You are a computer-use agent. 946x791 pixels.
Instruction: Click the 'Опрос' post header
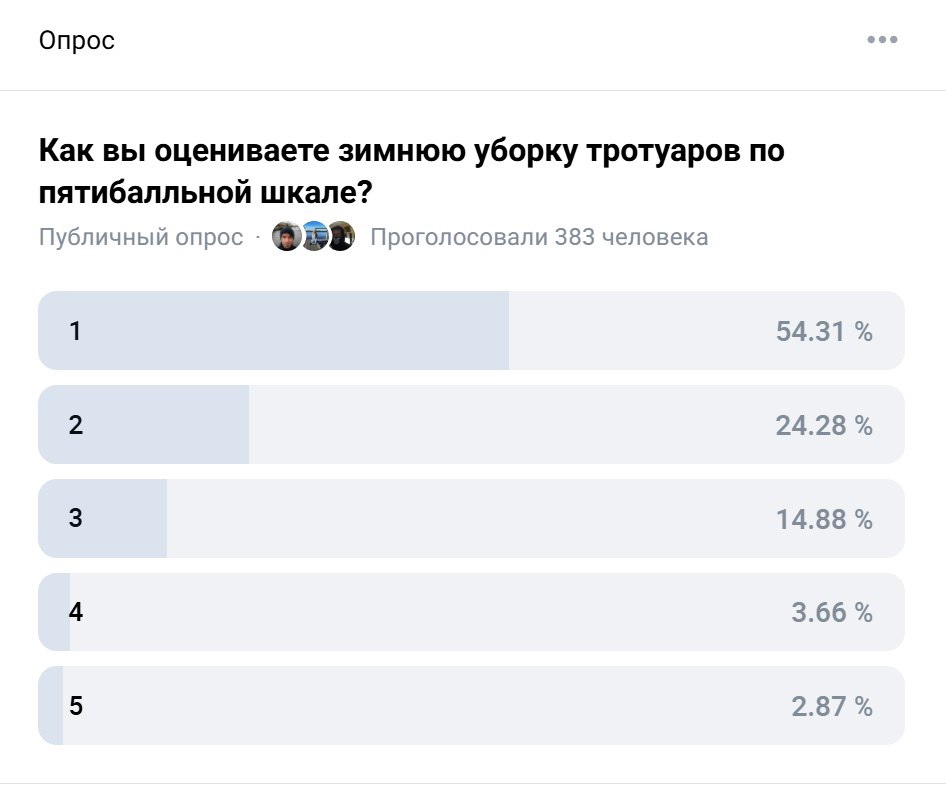click(x=77, y=40)
